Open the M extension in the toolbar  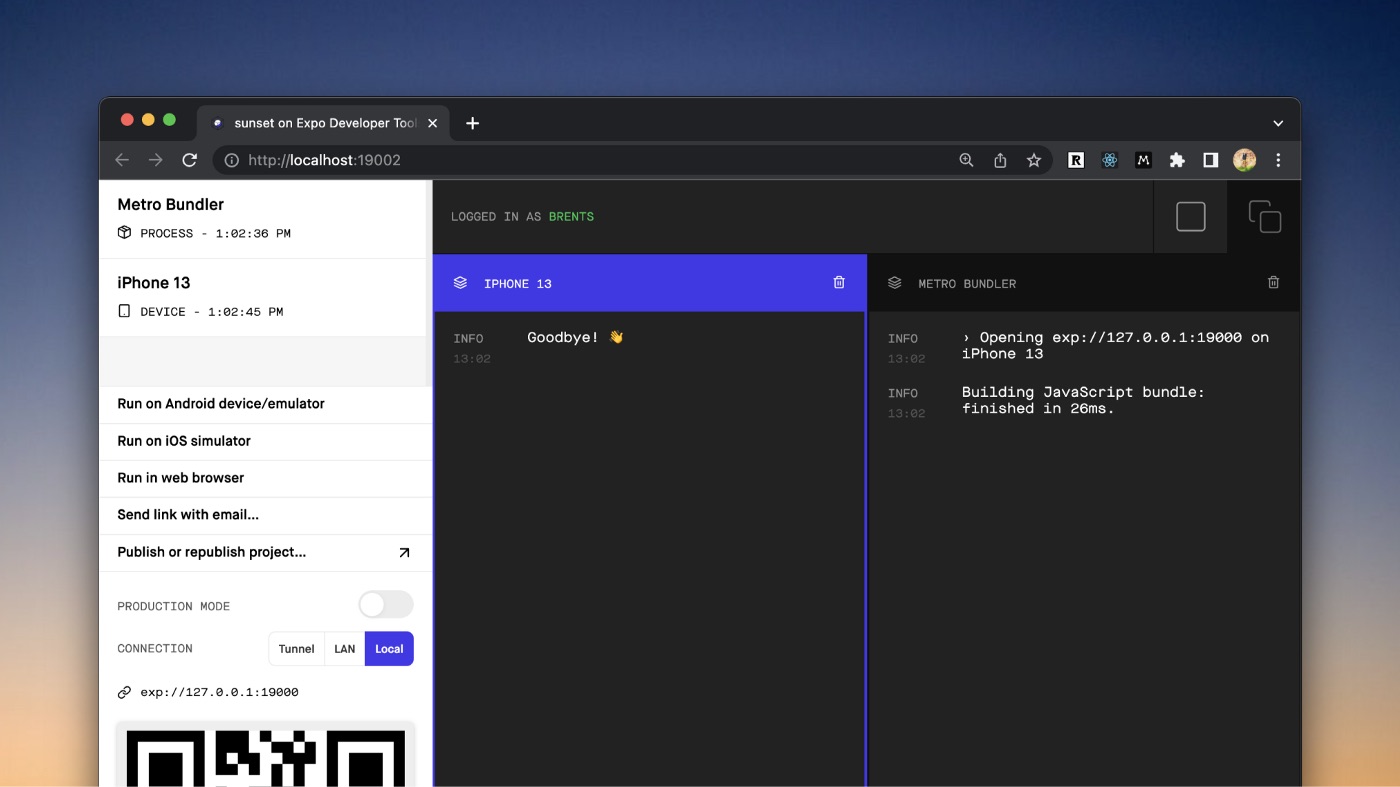(x=1144, y=160)
